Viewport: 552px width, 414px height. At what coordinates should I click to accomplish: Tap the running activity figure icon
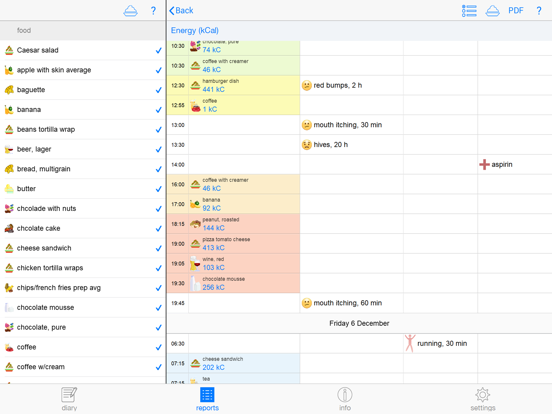pyautogui.click(x=410, y=343)
